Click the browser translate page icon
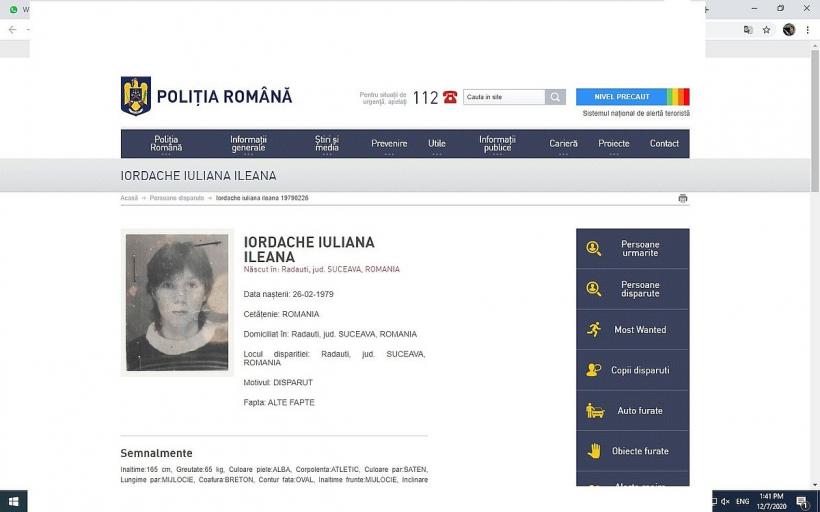 tap(748, 30)
